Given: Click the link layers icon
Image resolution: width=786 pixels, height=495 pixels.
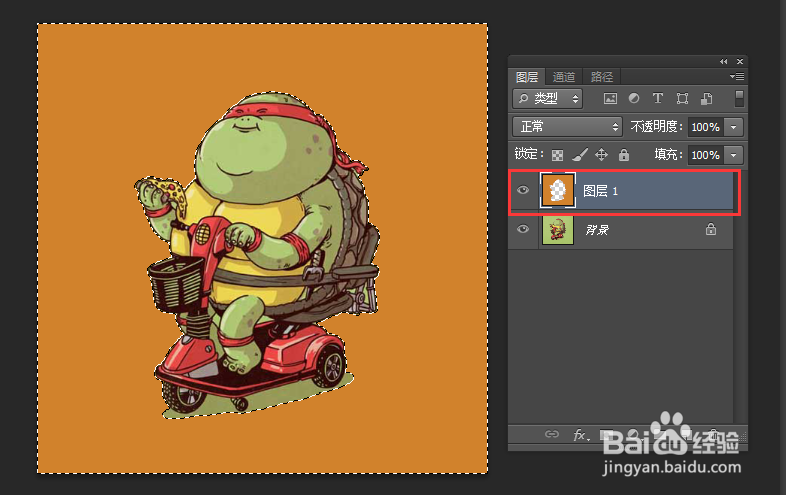Looking at the screenshot, I should coord(551,434).
